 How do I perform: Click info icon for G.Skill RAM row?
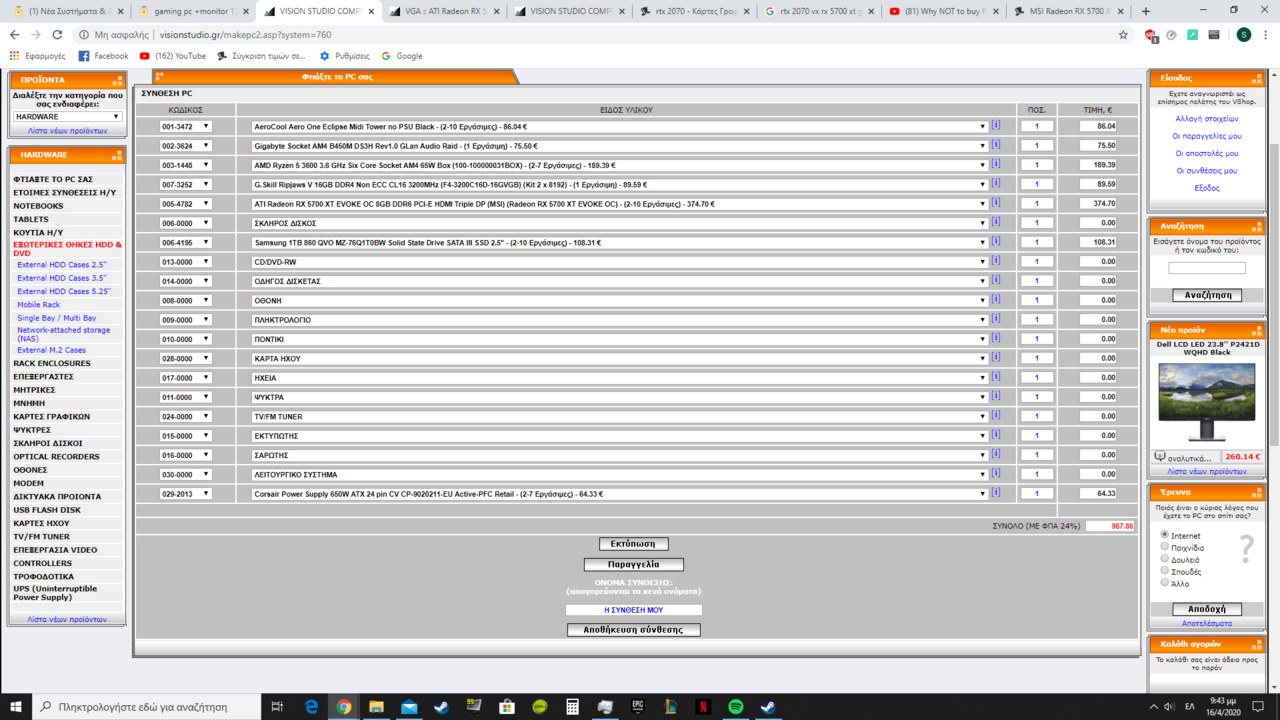tap(996, 184)
